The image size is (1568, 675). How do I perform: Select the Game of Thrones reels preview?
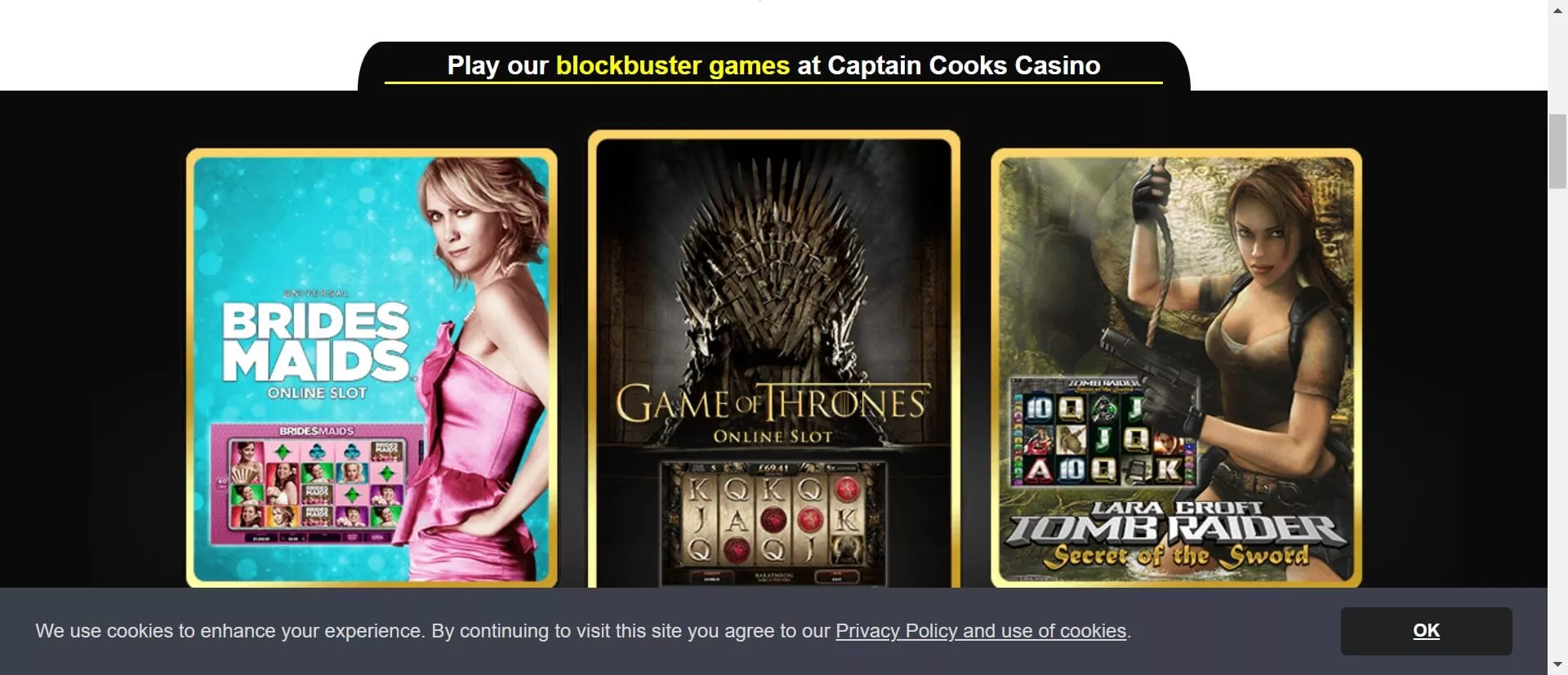773,523
